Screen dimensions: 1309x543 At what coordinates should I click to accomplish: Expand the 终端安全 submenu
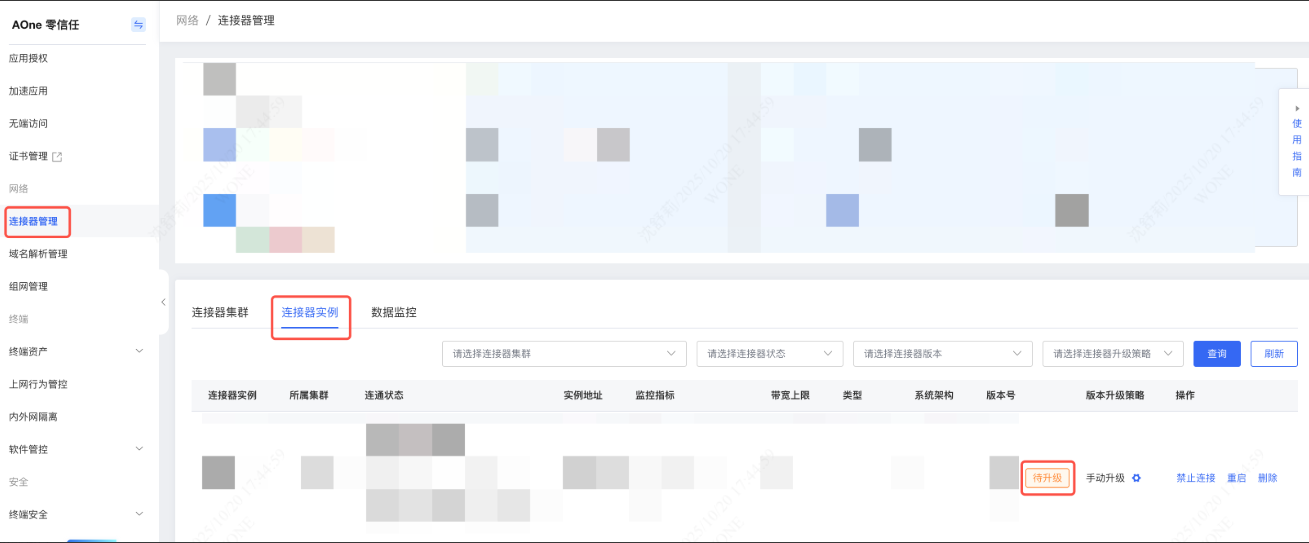pyautogui.click(x=139, y=514)
